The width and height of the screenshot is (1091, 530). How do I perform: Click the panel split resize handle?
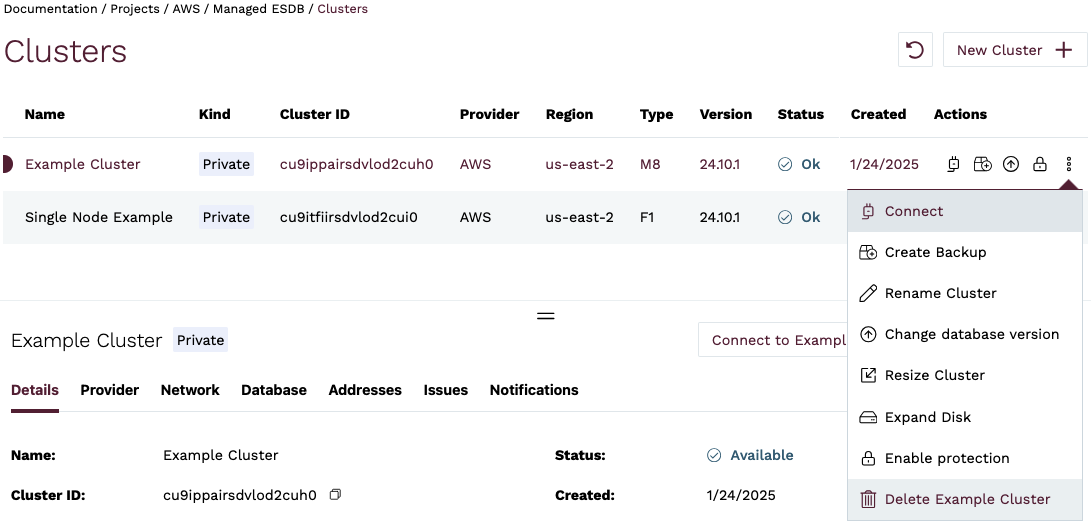point(546,315)
